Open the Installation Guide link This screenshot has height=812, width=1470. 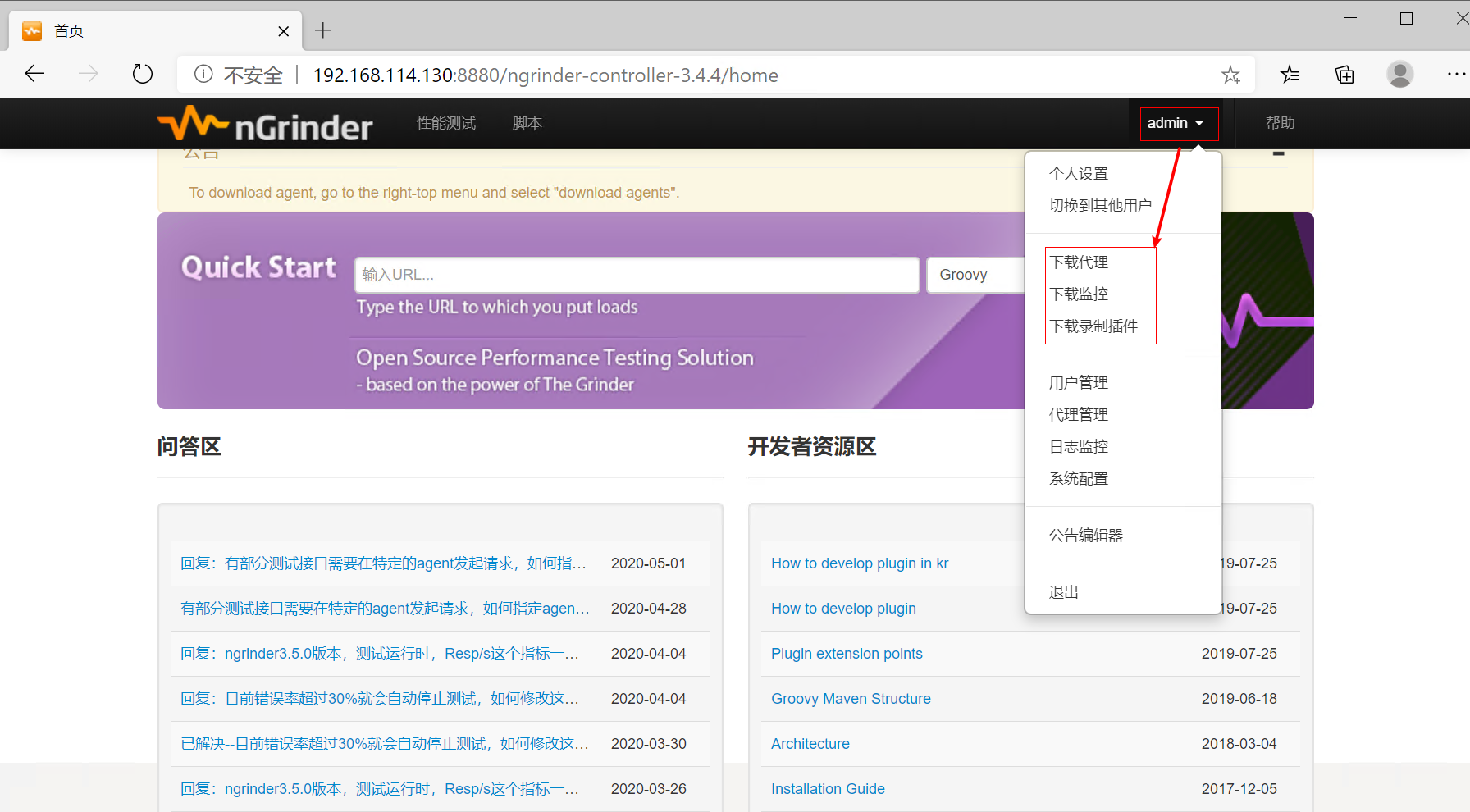pyautogui.click(x=828, y=789)
